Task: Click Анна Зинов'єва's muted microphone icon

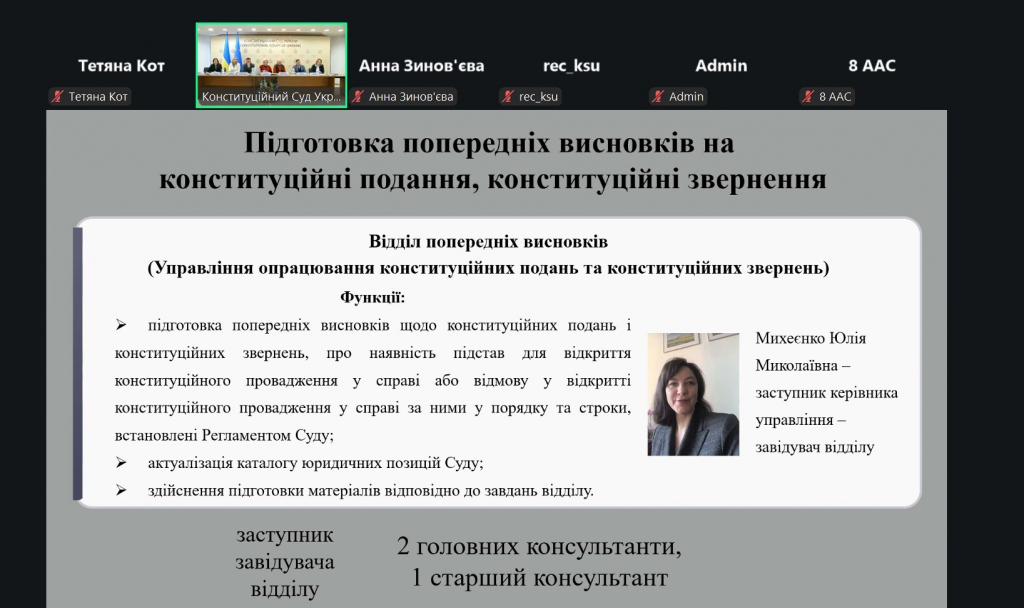Action: pos(358,97)
